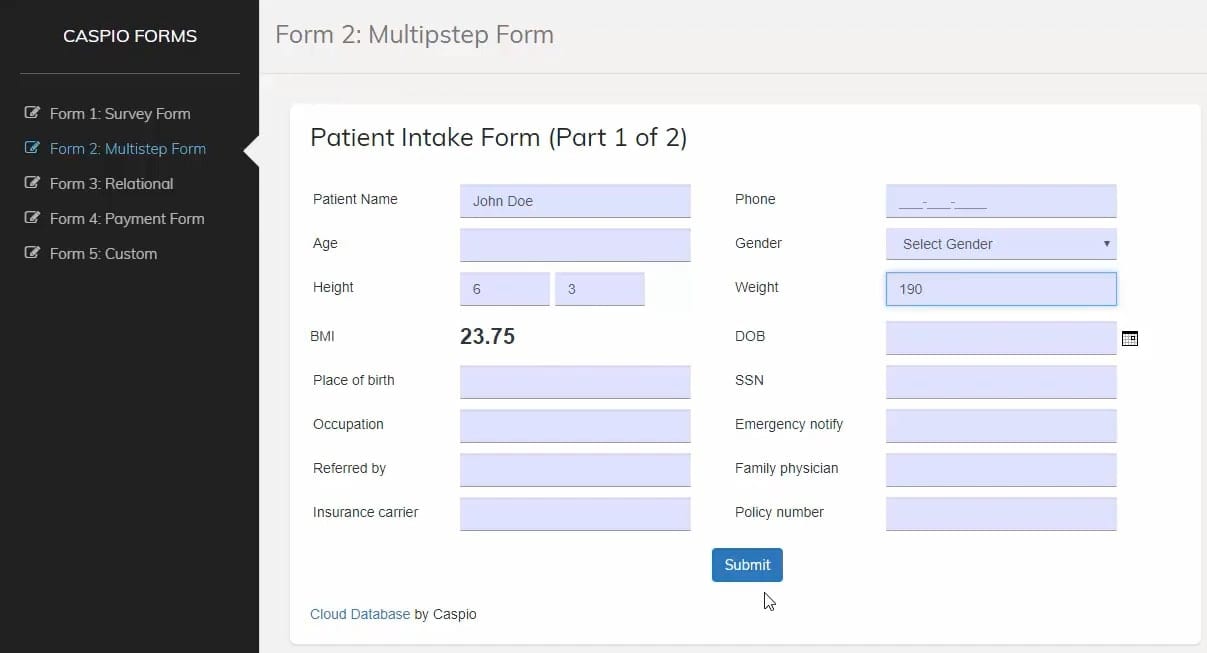Click the edit icon beside Form 1
This screenshot has height=653, width=1207.
point(32,113)
